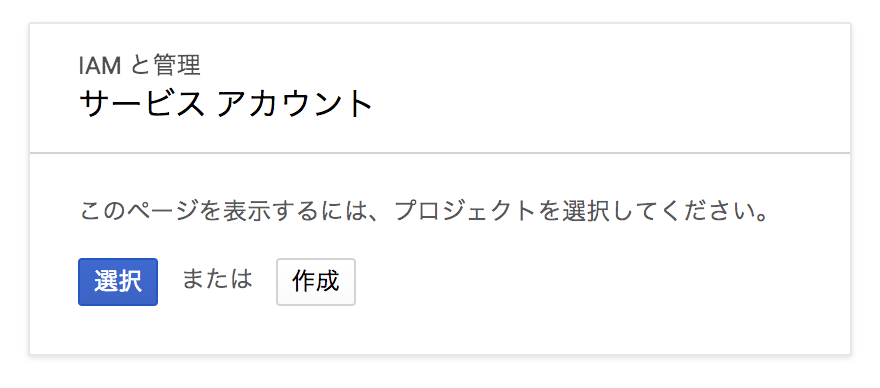This screenshot has width=880, height=388.
Task: Click the empty card space below the buttons
Action: 440,331
